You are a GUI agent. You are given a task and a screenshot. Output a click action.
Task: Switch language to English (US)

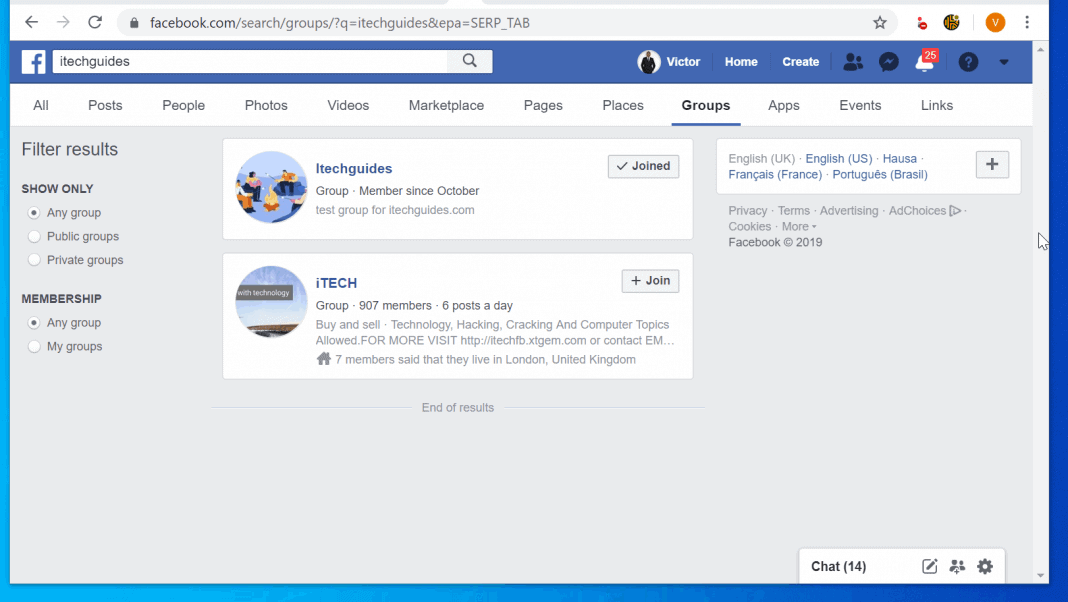(838, 159)
